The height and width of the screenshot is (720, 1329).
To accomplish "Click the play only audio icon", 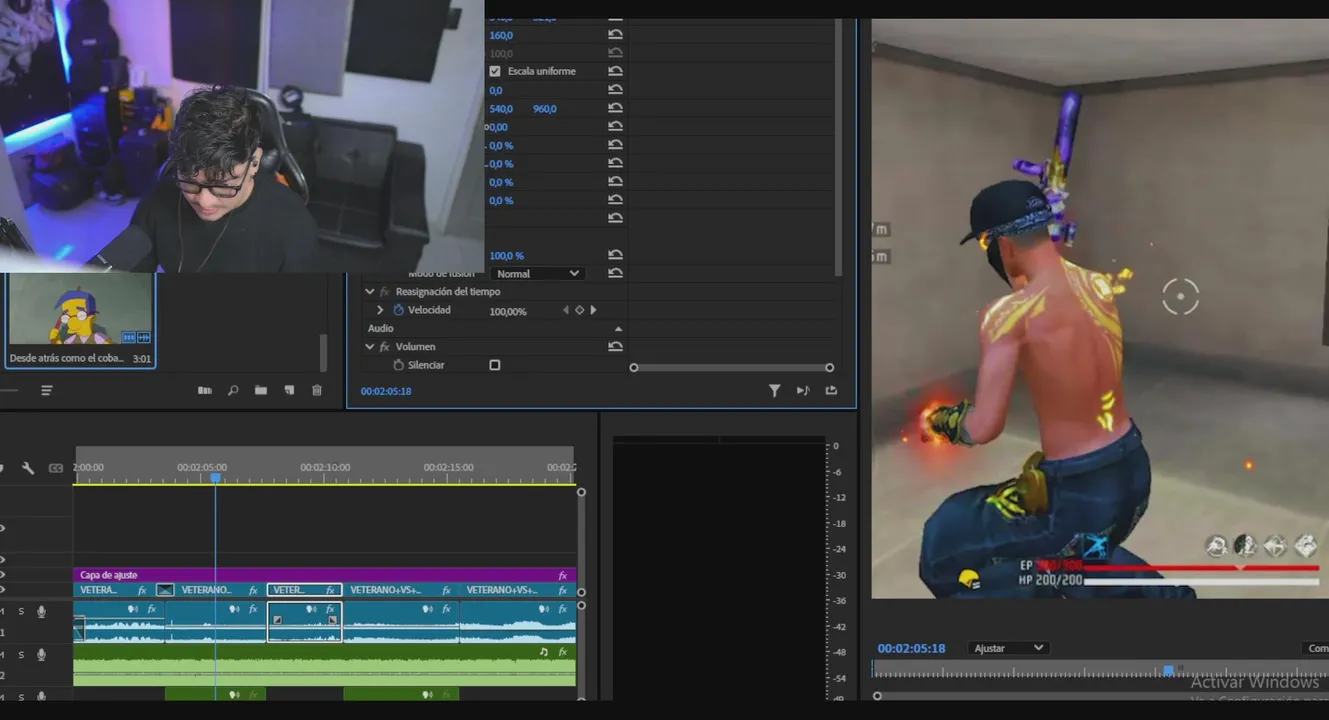I will (802, 391).
